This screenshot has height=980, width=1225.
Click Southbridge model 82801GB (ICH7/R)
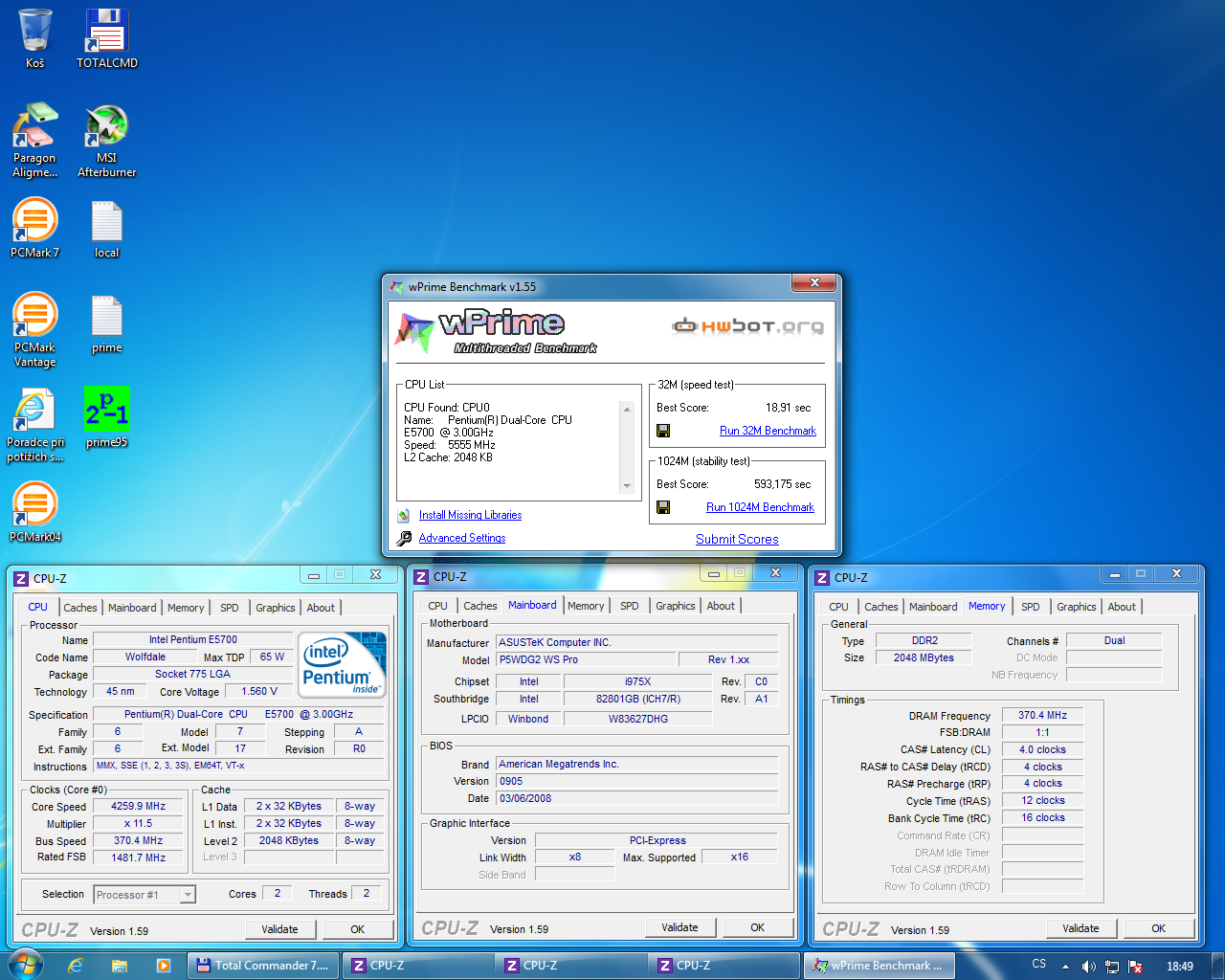tap(637, 699)
